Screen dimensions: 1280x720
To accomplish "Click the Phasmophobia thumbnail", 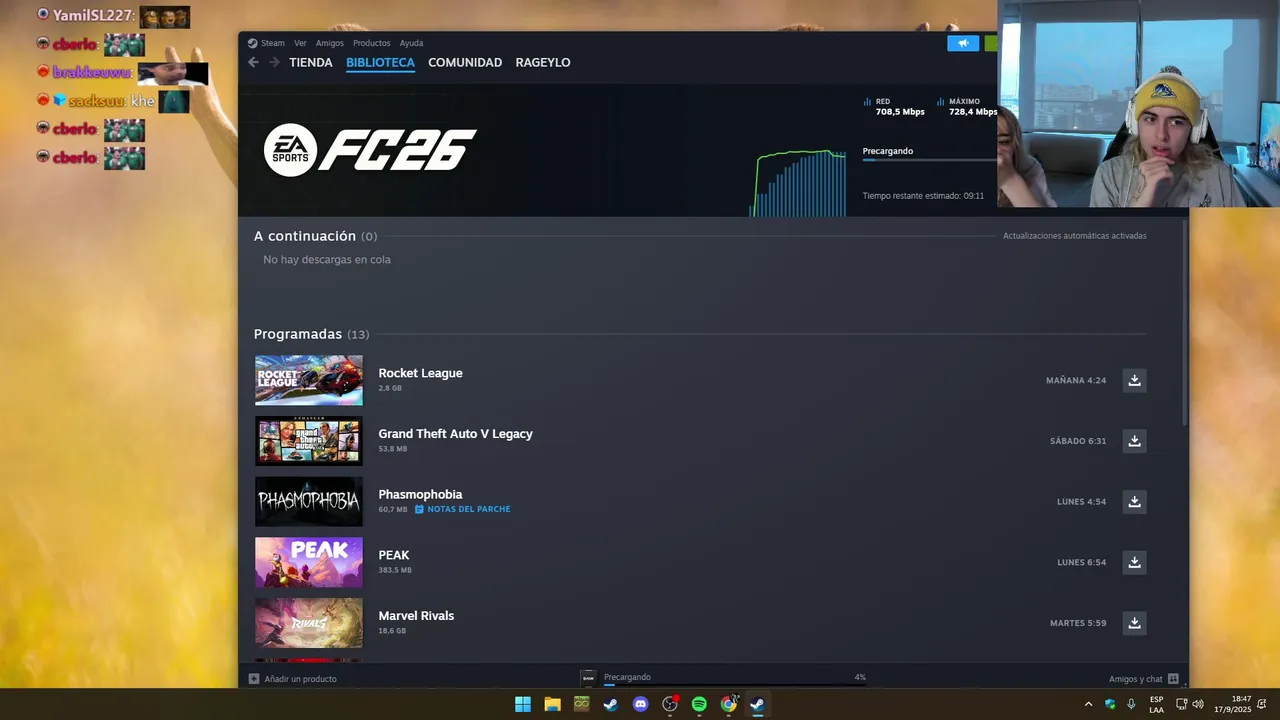I will pyautogui.click(x=309, y=502).
